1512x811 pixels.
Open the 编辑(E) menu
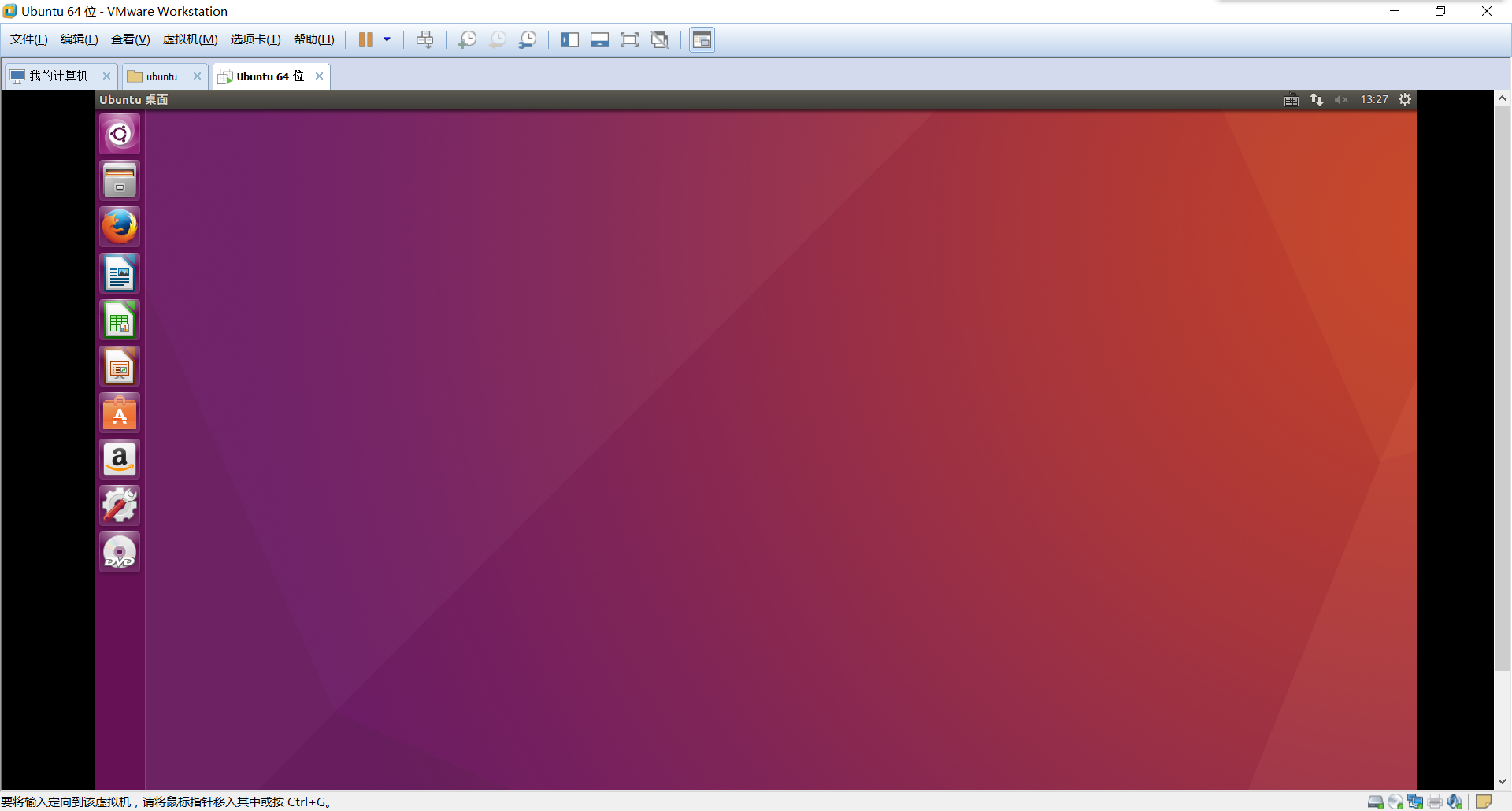80,39
